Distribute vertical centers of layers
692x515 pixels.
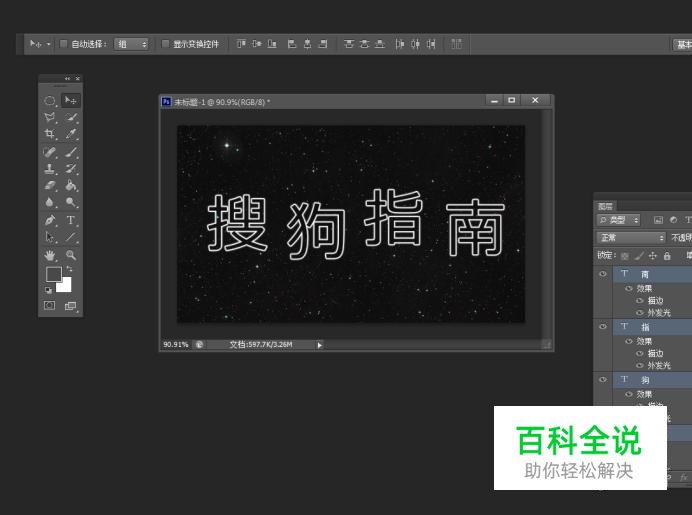click(364, 44)
